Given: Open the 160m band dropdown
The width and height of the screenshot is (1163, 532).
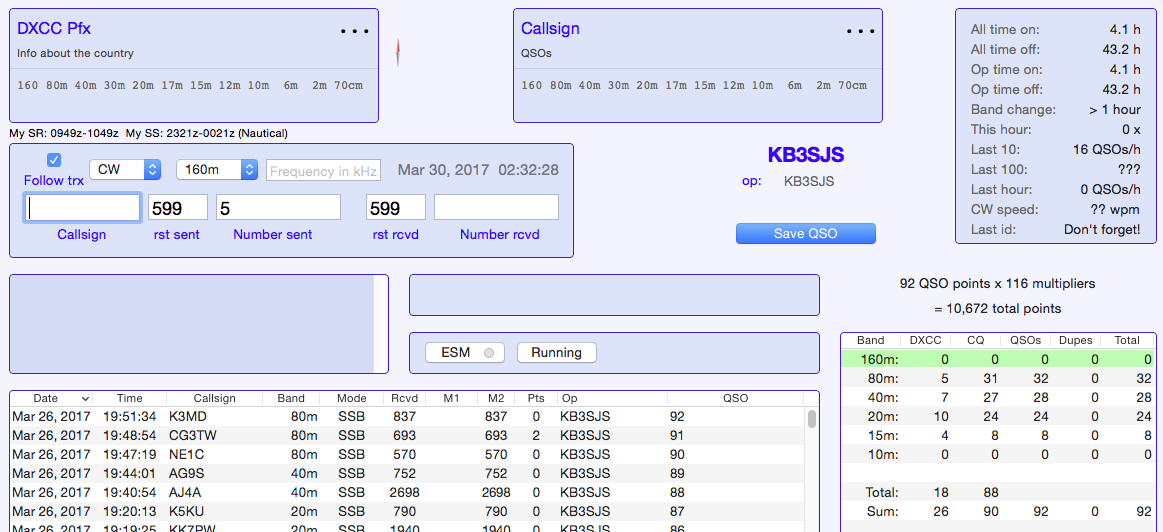Looking at the screenshot, I should click(x=216, y=170).
